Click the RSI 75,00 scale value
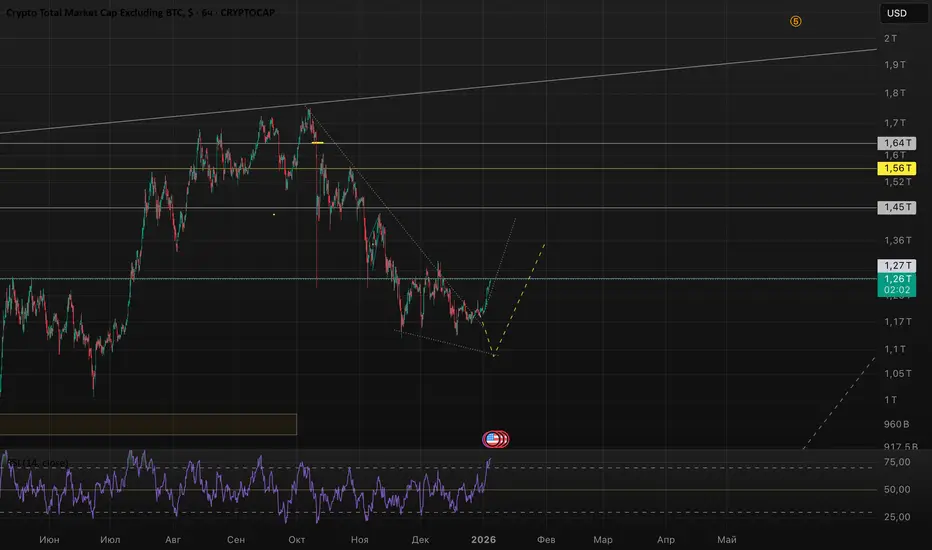This screenshot has height=550, width=932. pos(897,462)
